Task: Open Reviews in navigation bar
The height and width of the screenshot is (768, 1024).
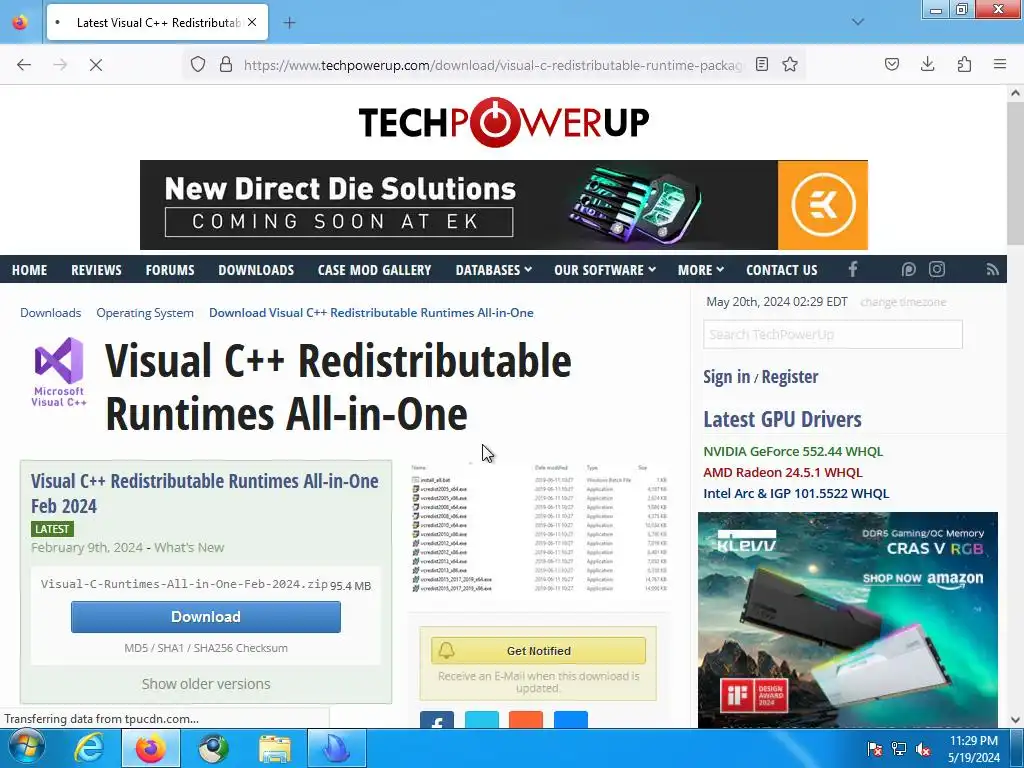Action: click(96, 270)
